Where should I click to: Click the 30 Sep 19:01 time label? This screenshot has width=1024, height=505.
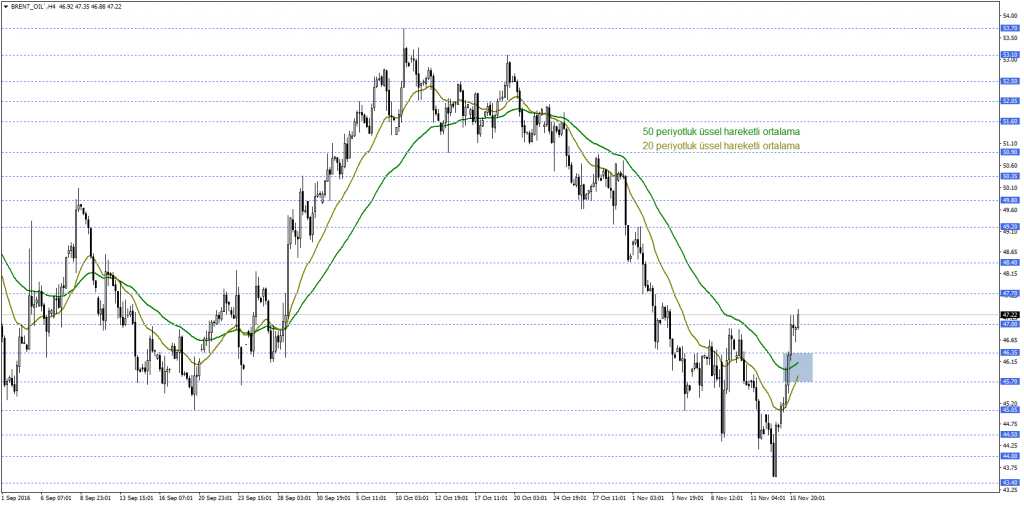coord(333,497)
